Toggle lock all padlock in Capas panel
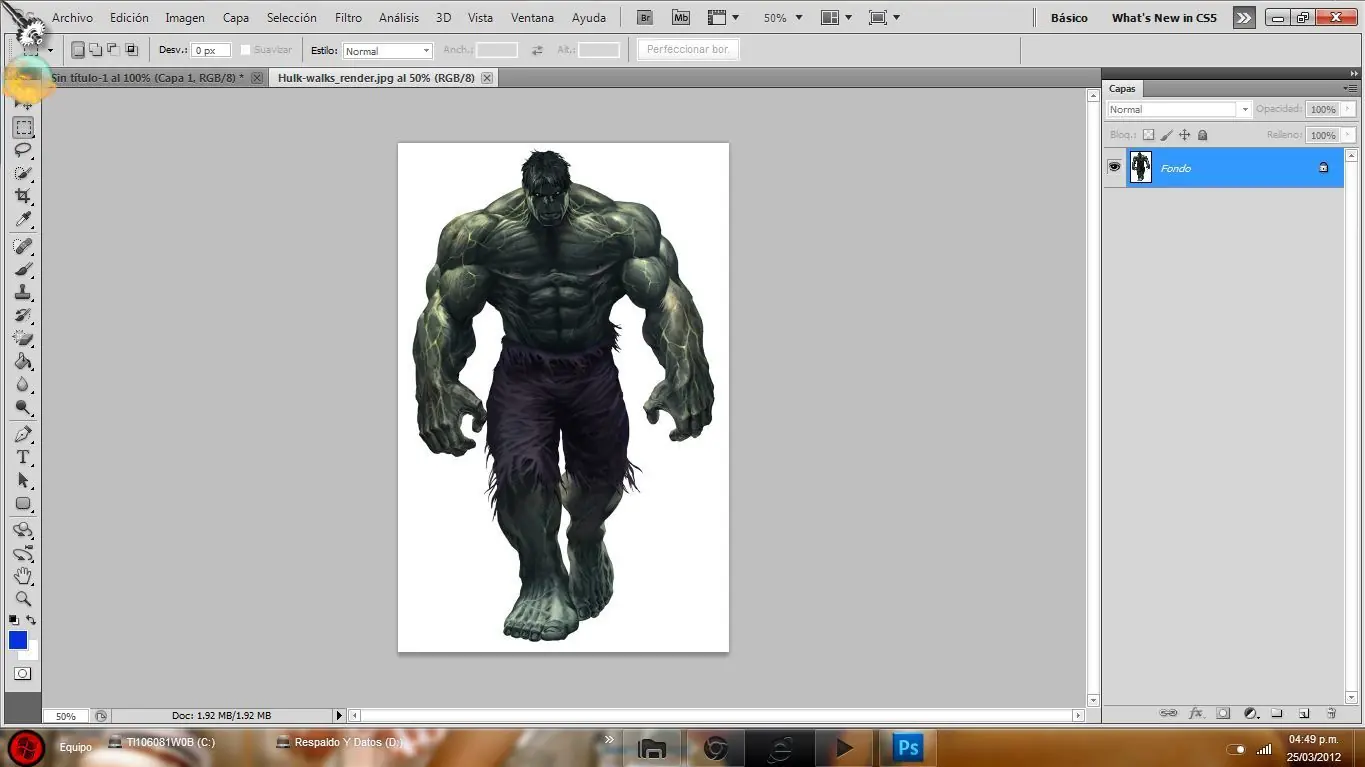Screen dimensions: 1365x767 (x=1202, y=135)
